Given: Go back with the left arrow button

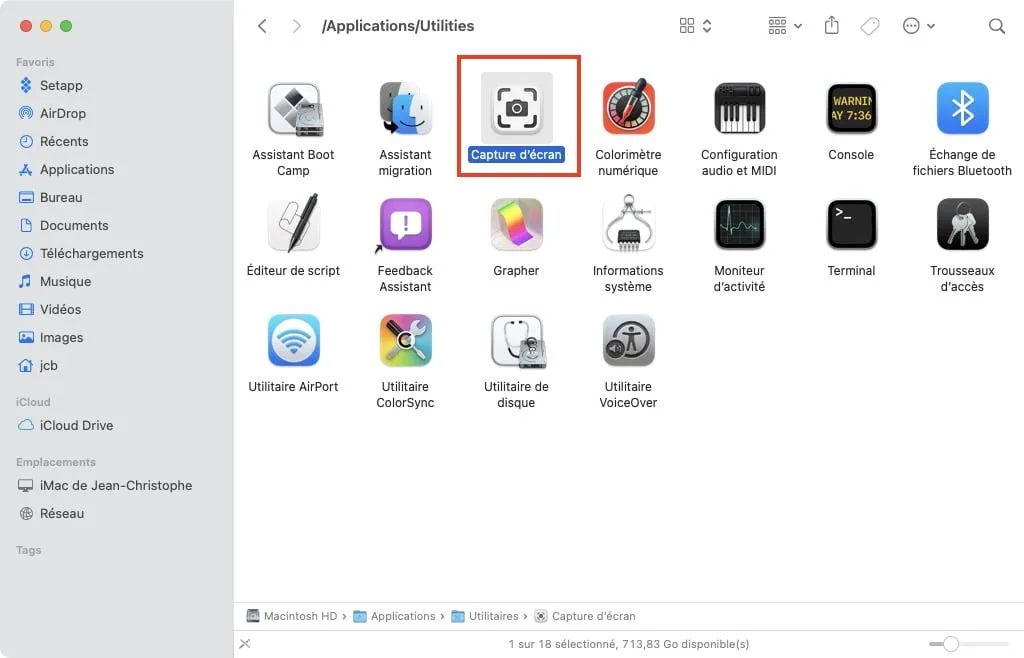Looking at the screenshot, I should [263, 26].
